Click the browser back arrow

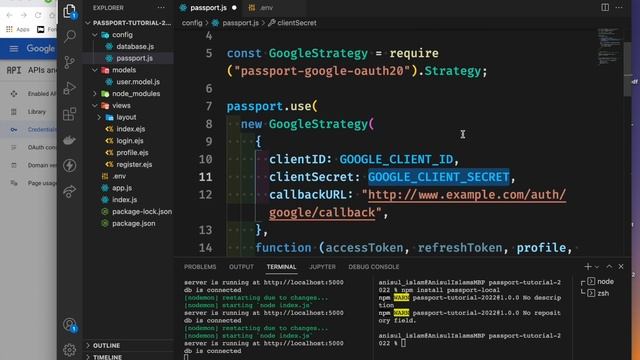10,15
